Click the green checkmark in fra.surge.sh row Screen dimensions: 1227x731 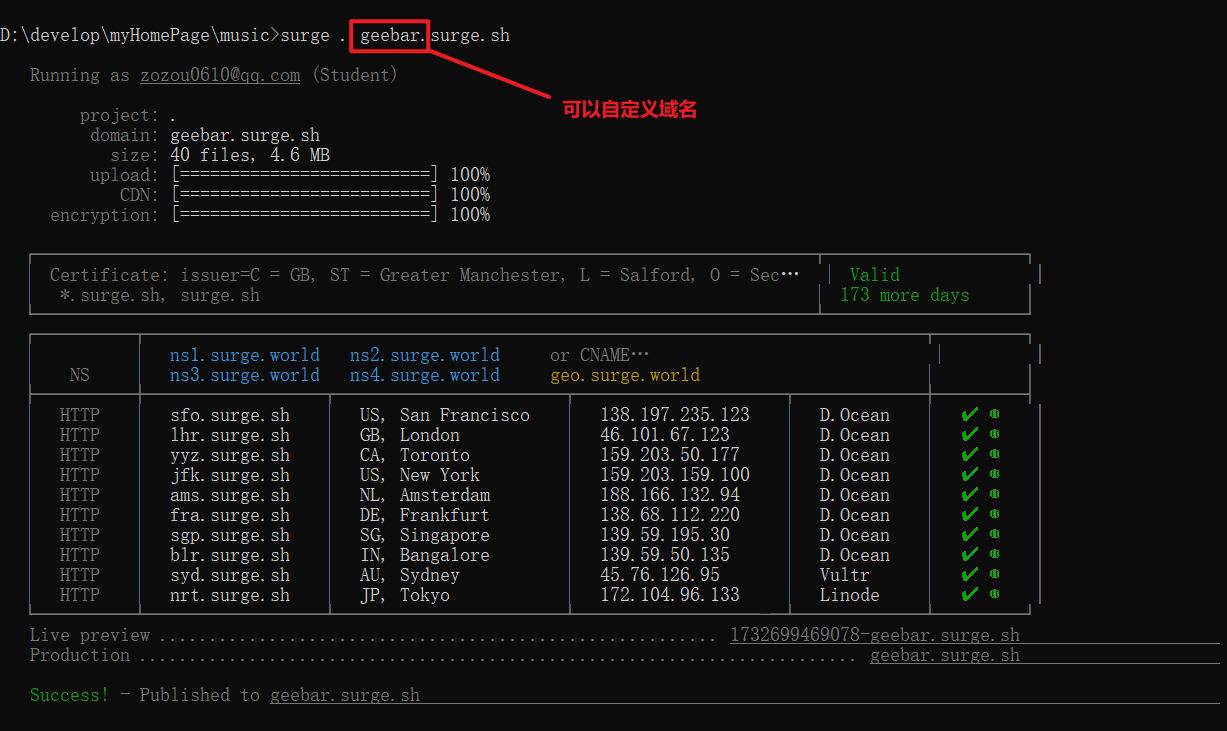click(x=969, y=515)
